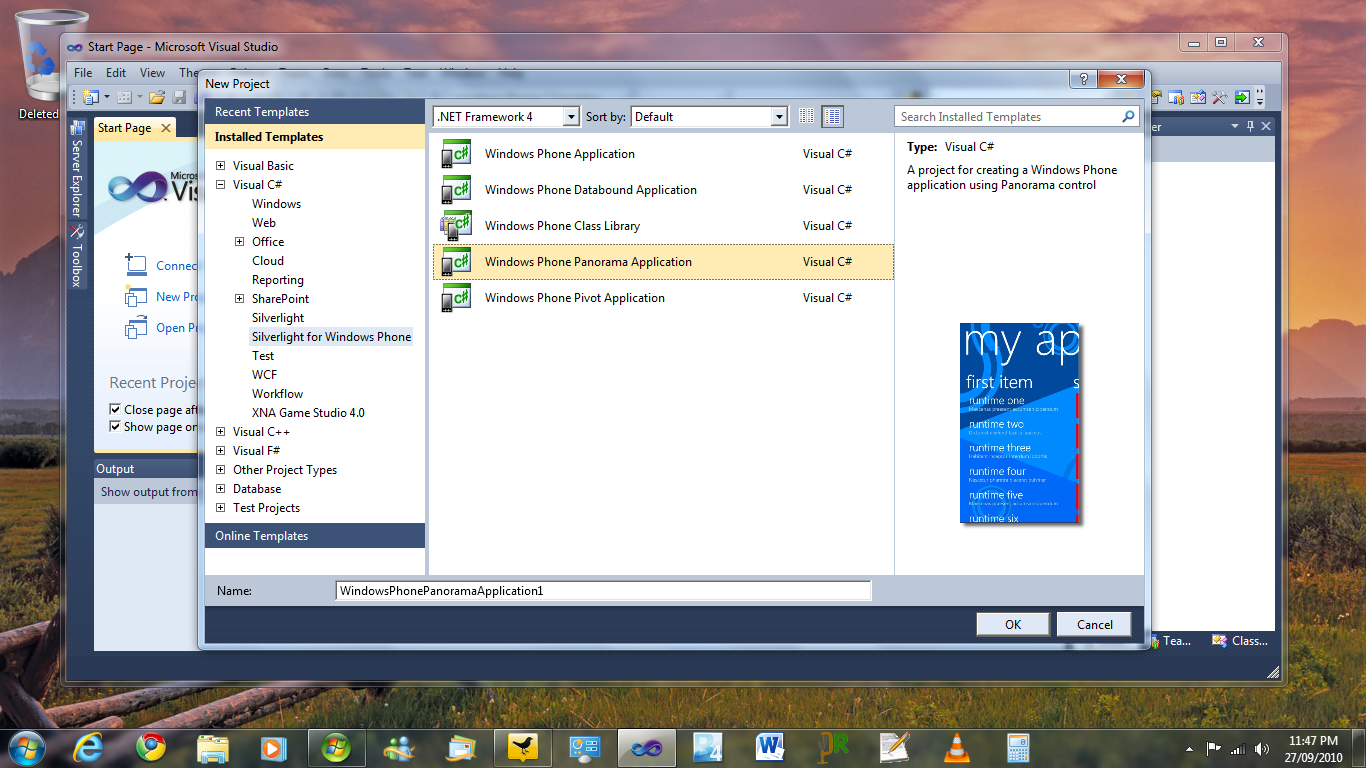Open toolbar overflow options arrow at right end
Viewport: 1366px width, 768px height.
[1260, 97]
